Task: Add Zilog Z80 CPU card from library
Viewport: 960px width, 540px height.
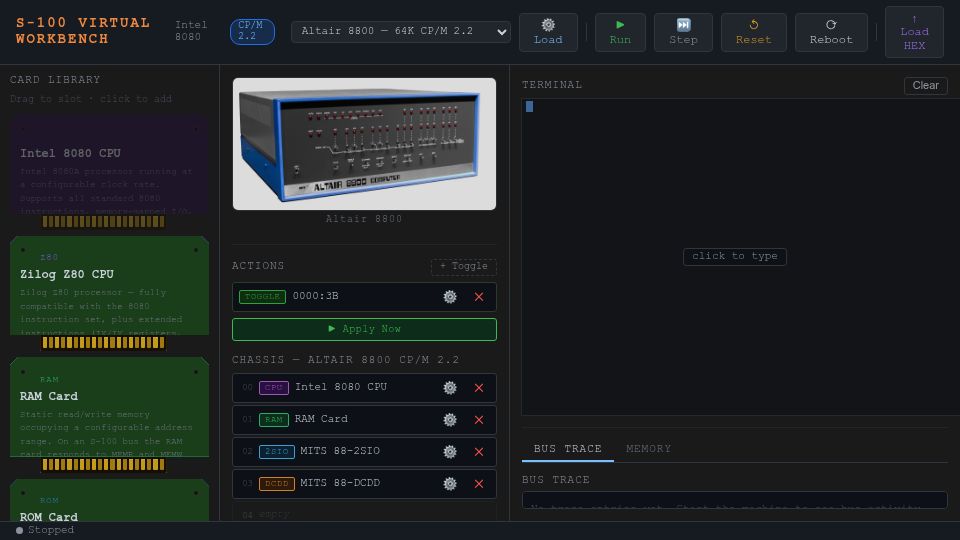Action: (x=110, y=293)
